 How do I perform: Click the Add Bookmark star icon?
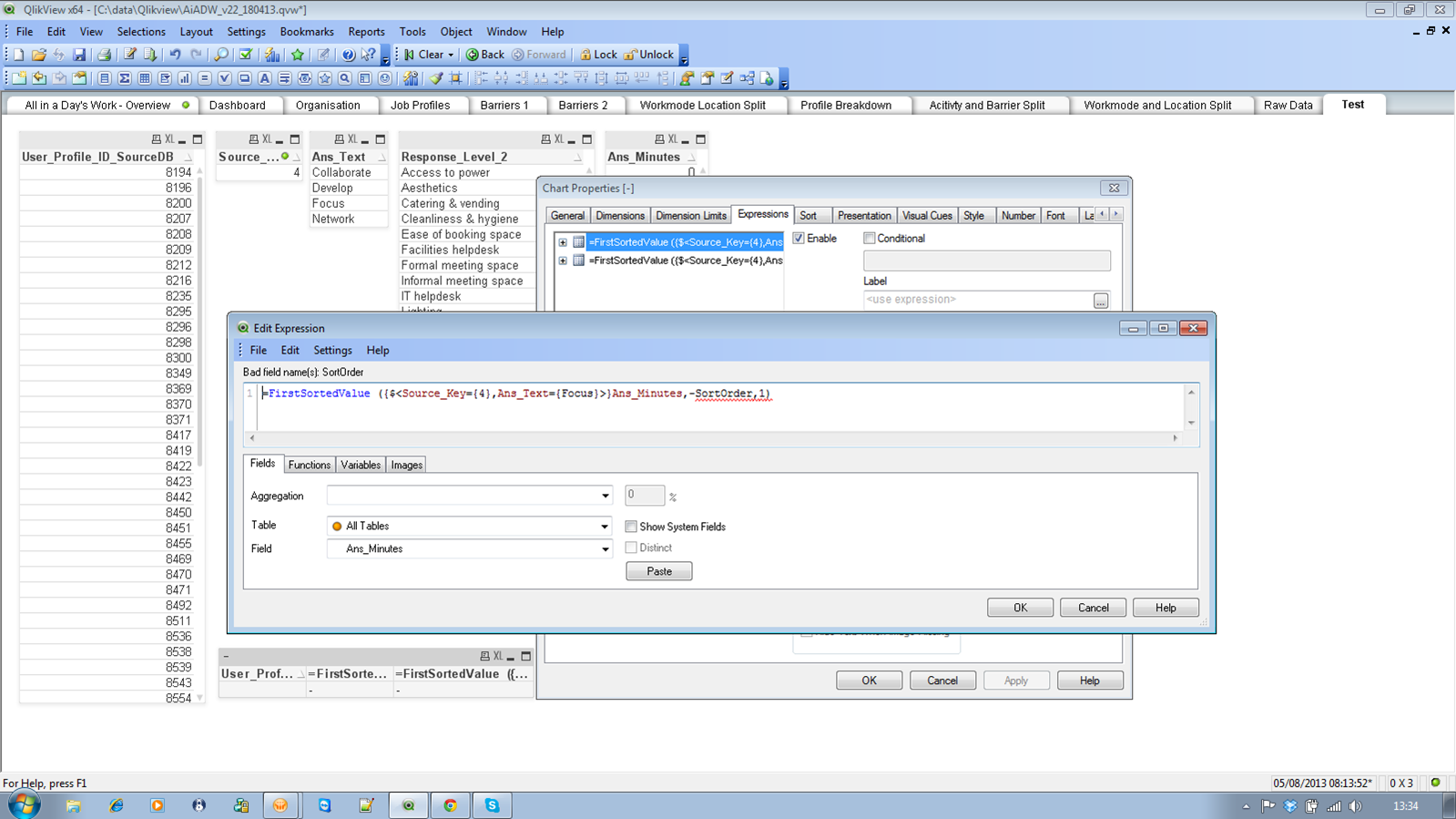(x=298, y=55)
